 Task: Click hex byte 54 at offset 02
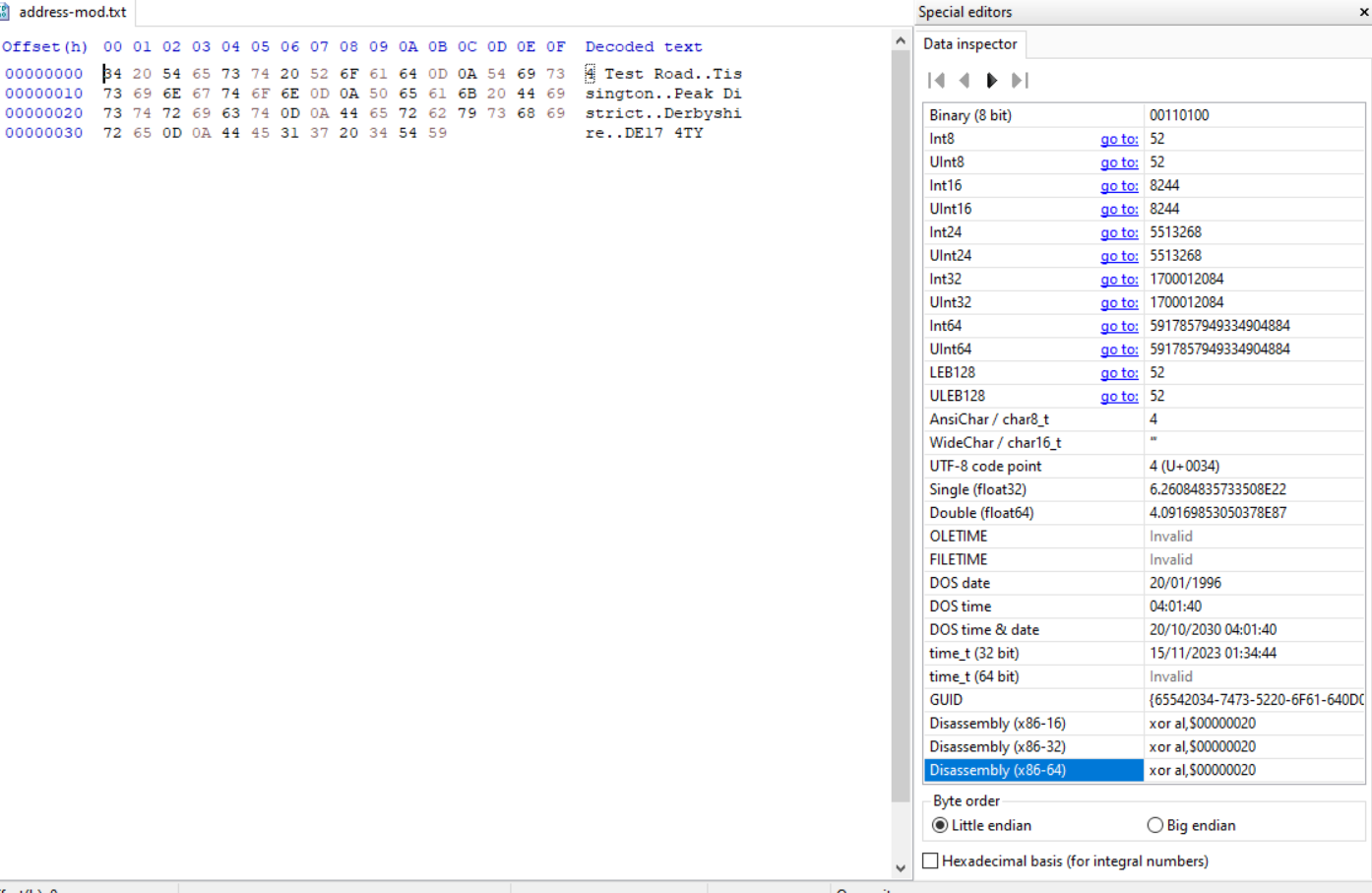click(171, 74)
